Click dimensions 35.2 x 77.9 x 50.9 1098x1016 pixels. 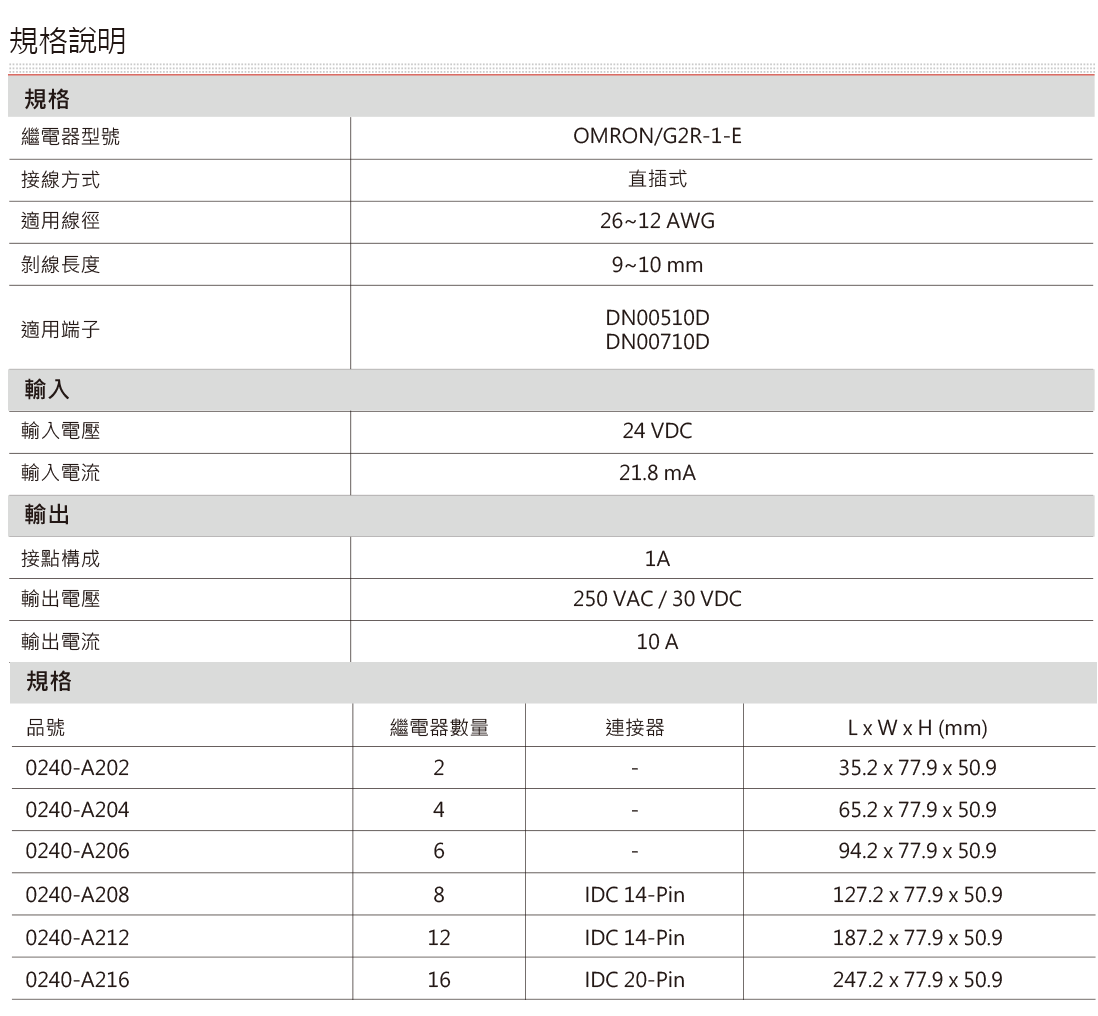coord(917,767)
